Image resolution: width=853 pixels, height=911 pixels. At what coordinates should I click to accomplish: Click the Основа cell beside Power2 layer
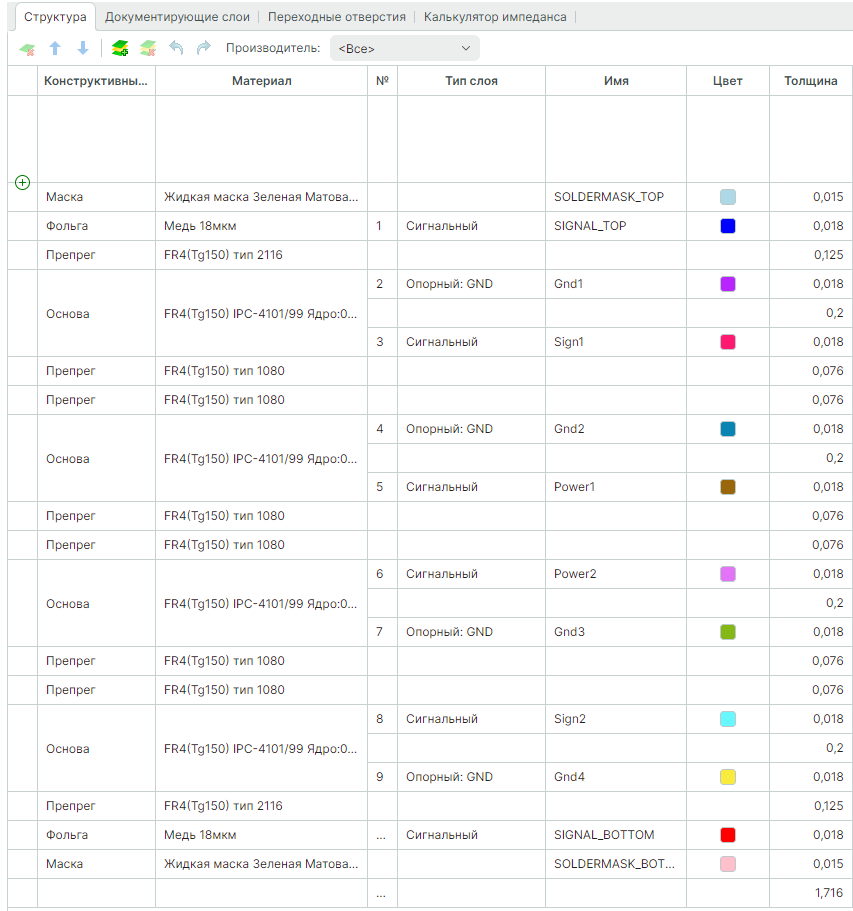coord(96,603)
